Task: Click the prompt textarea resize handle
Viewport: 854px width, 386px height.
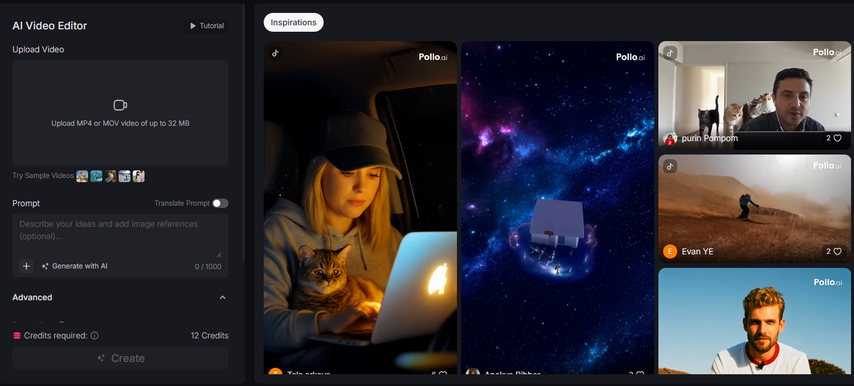Action: 219,254
